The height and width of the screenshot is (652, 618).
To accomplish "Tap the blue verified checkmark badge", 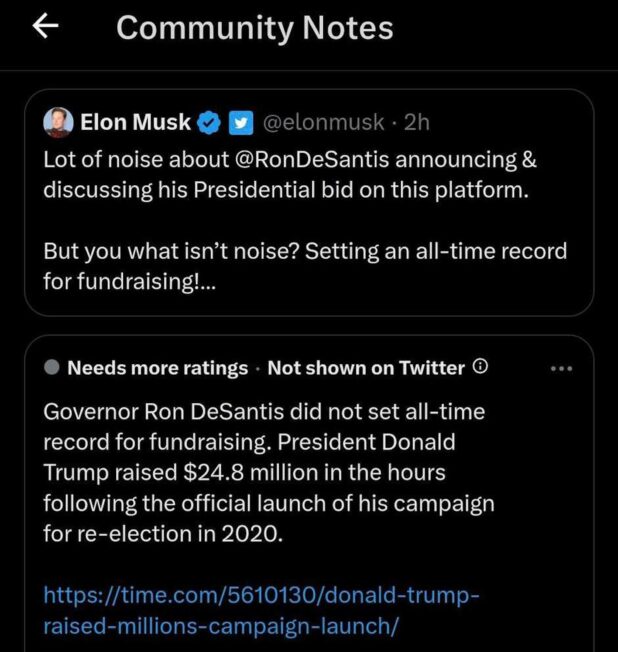I will 209,123.
